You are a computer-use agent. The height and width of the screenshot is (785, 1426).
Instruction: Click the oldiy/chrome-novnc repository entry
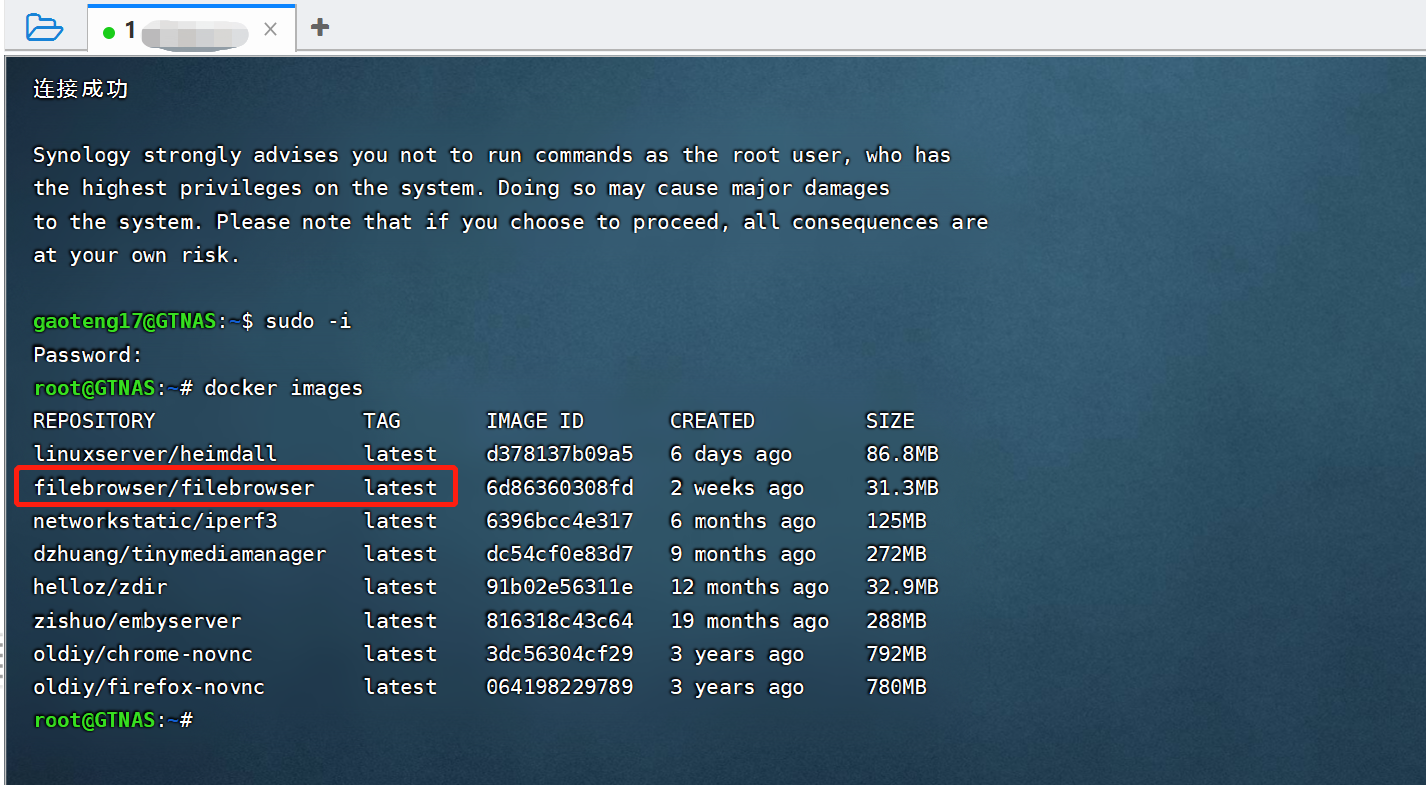pyautogui.click(x=143, y=654)
